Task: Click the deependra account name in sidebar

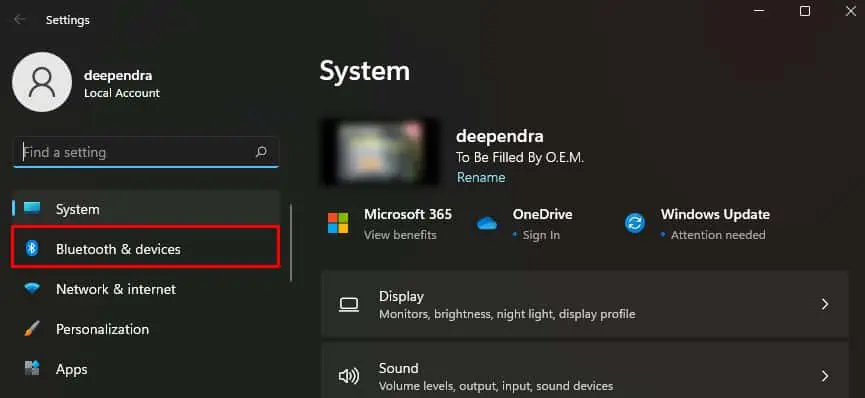Action: [x=118, y=76]
